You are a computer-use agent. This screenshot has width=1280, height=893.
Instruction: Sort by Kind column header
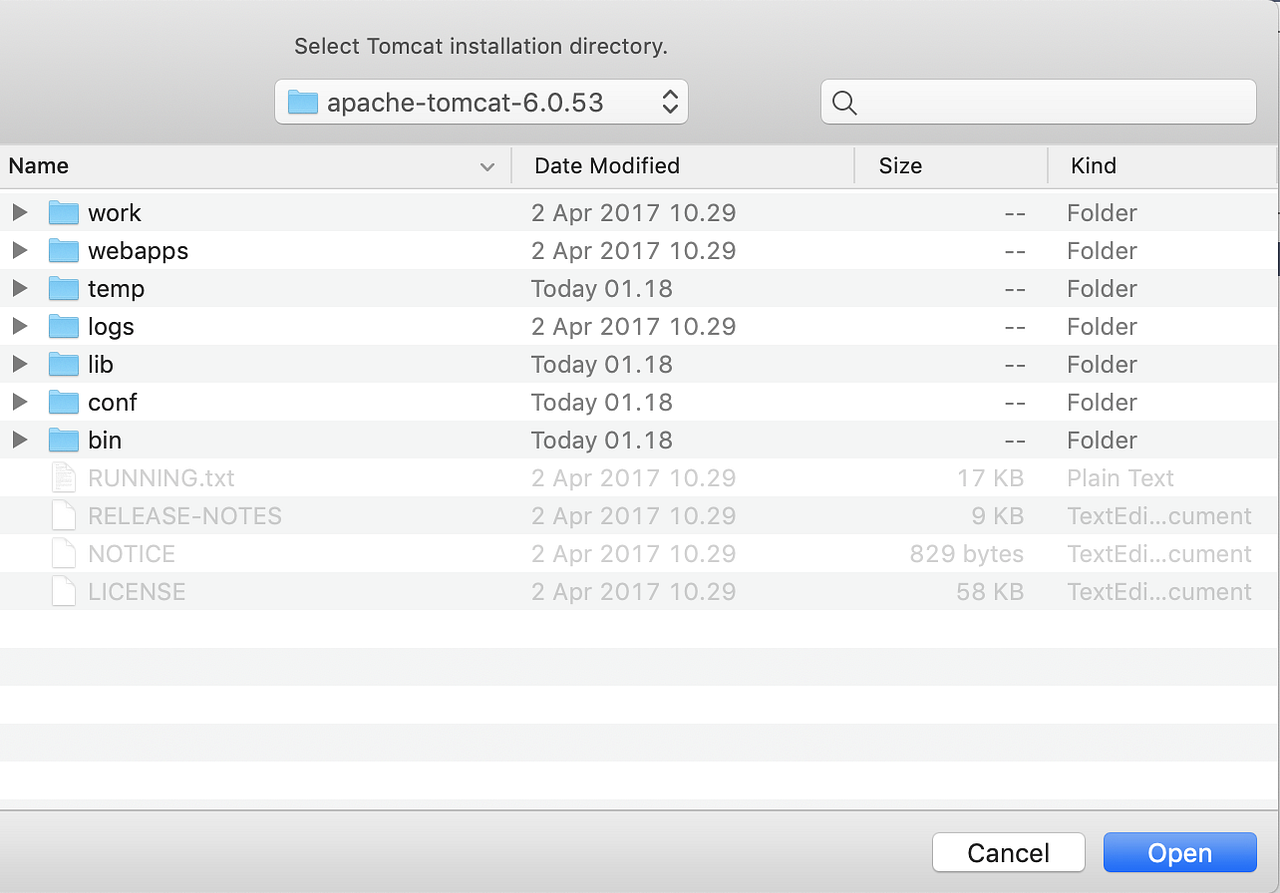pos(1163,166)
